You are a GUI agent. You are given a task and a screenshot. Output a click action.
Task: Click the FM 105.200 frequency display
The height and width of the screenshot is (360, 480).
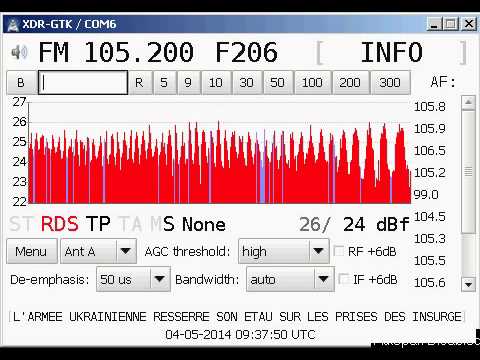pos(116,52)
